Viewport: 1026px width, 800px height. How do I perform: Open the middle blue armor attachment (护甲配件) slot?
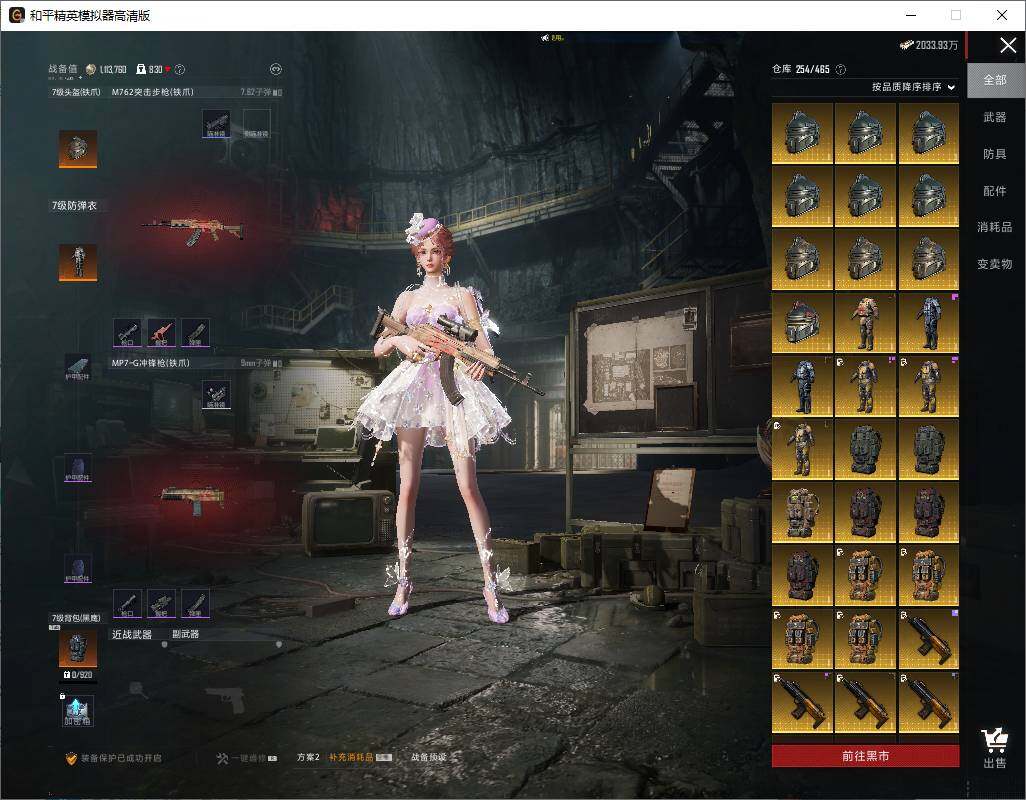(x=78, y=468)
